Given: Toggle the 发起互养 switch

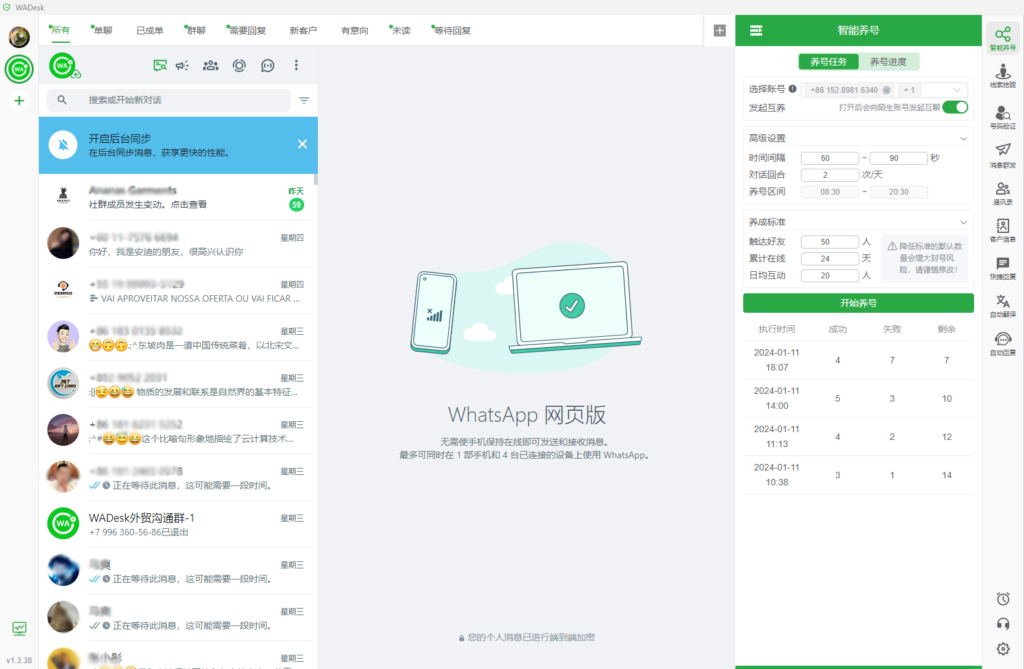Looking at the screenshot, I should [955, 107].
